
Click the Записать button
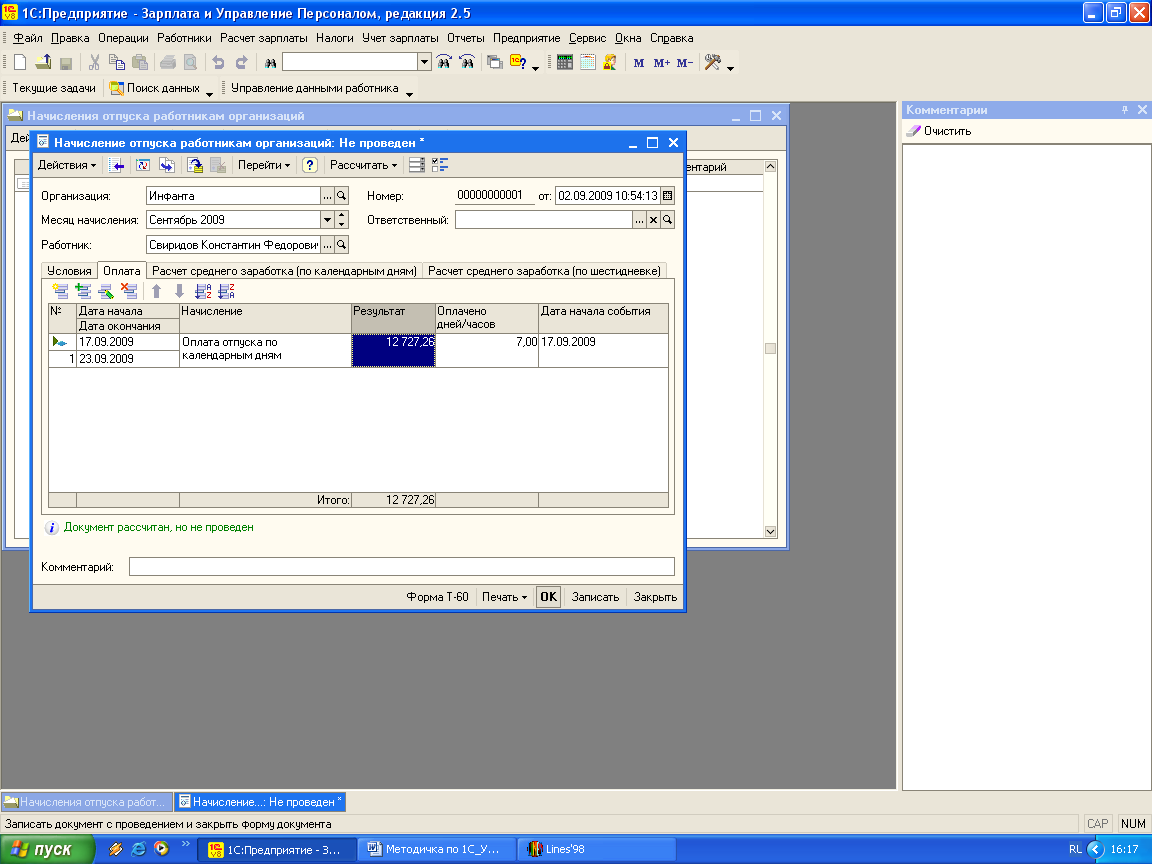[595, 597]
